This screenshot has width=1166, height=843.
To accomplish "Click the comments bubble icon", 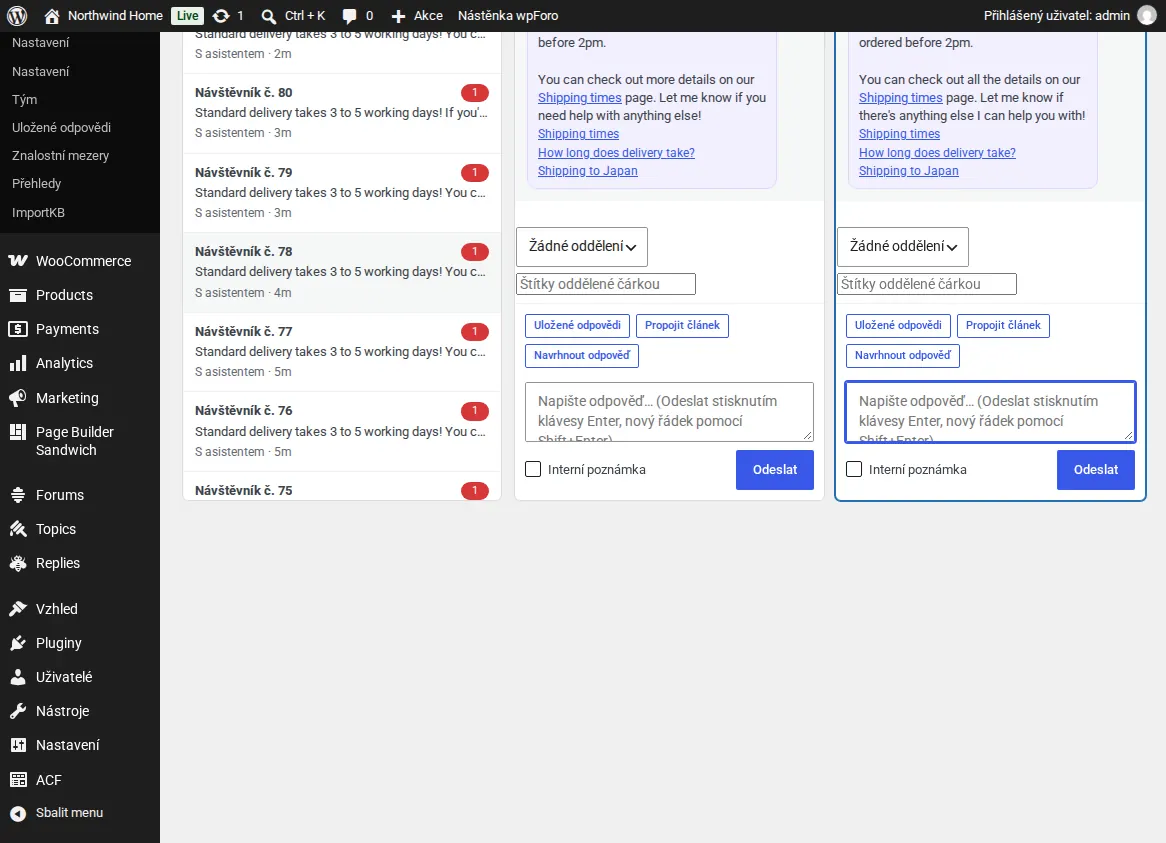I will (349, 16).
